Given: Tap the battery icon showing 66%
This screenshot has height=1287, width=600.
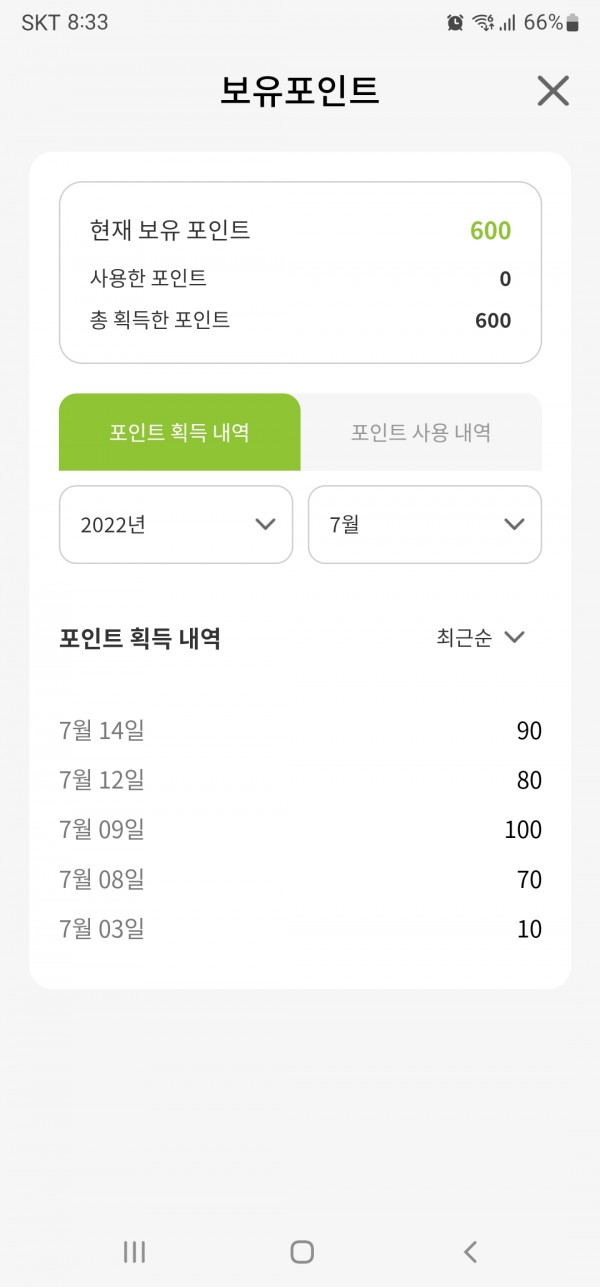Looking at the screenshot, I should coord(572,22).
